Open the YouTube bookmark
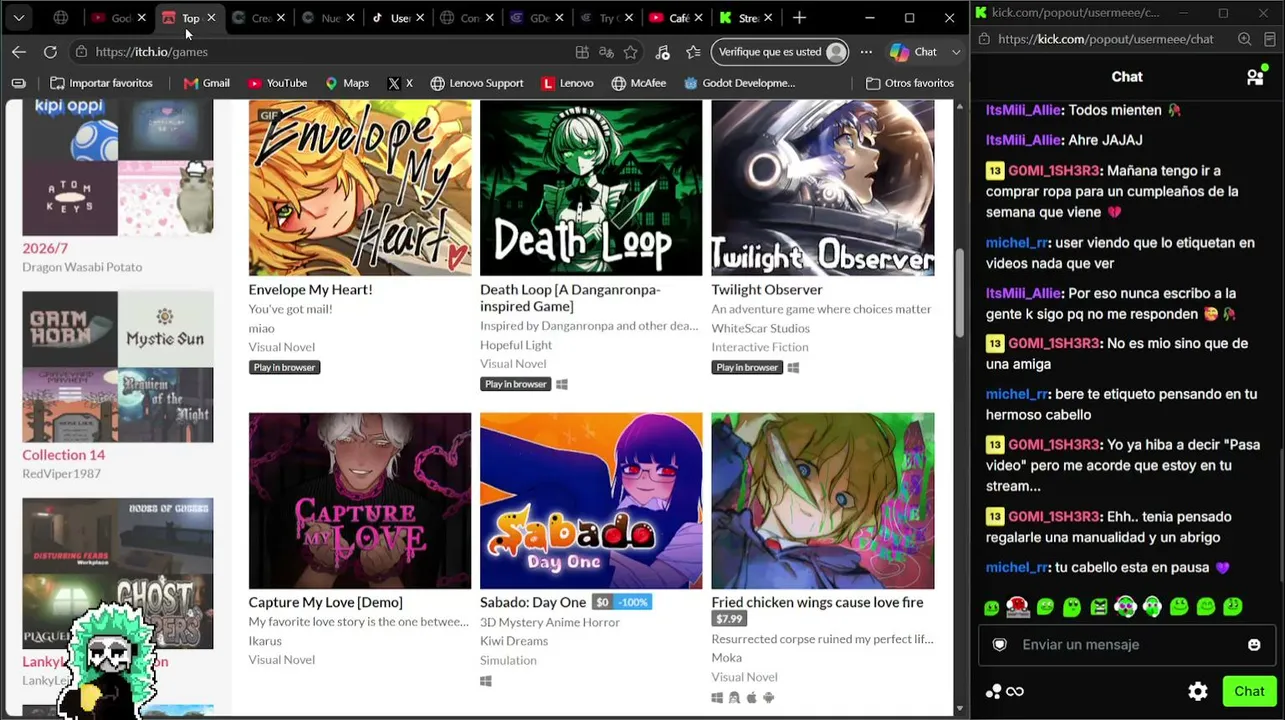Image resolution: width=1285 pixels, height=720 pixels. 278,83
